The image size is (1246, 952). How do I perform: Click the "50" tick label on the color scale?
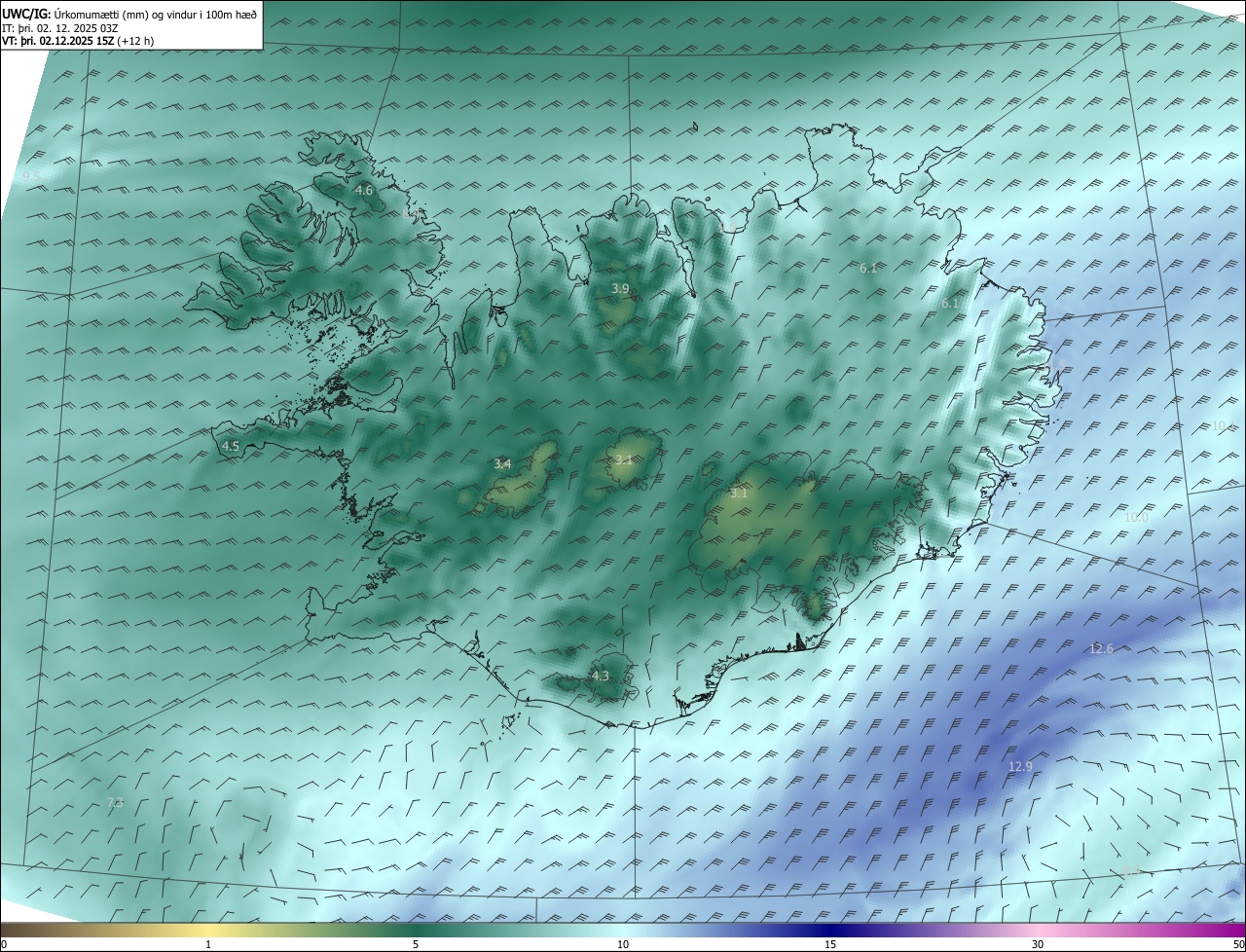click(1238, 944)
